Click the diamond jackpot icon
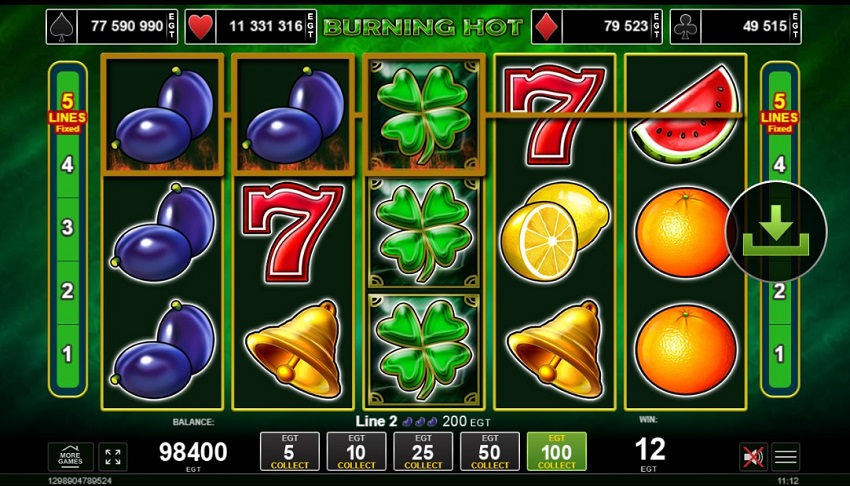850x486 pixels. (x=546, y=27)
